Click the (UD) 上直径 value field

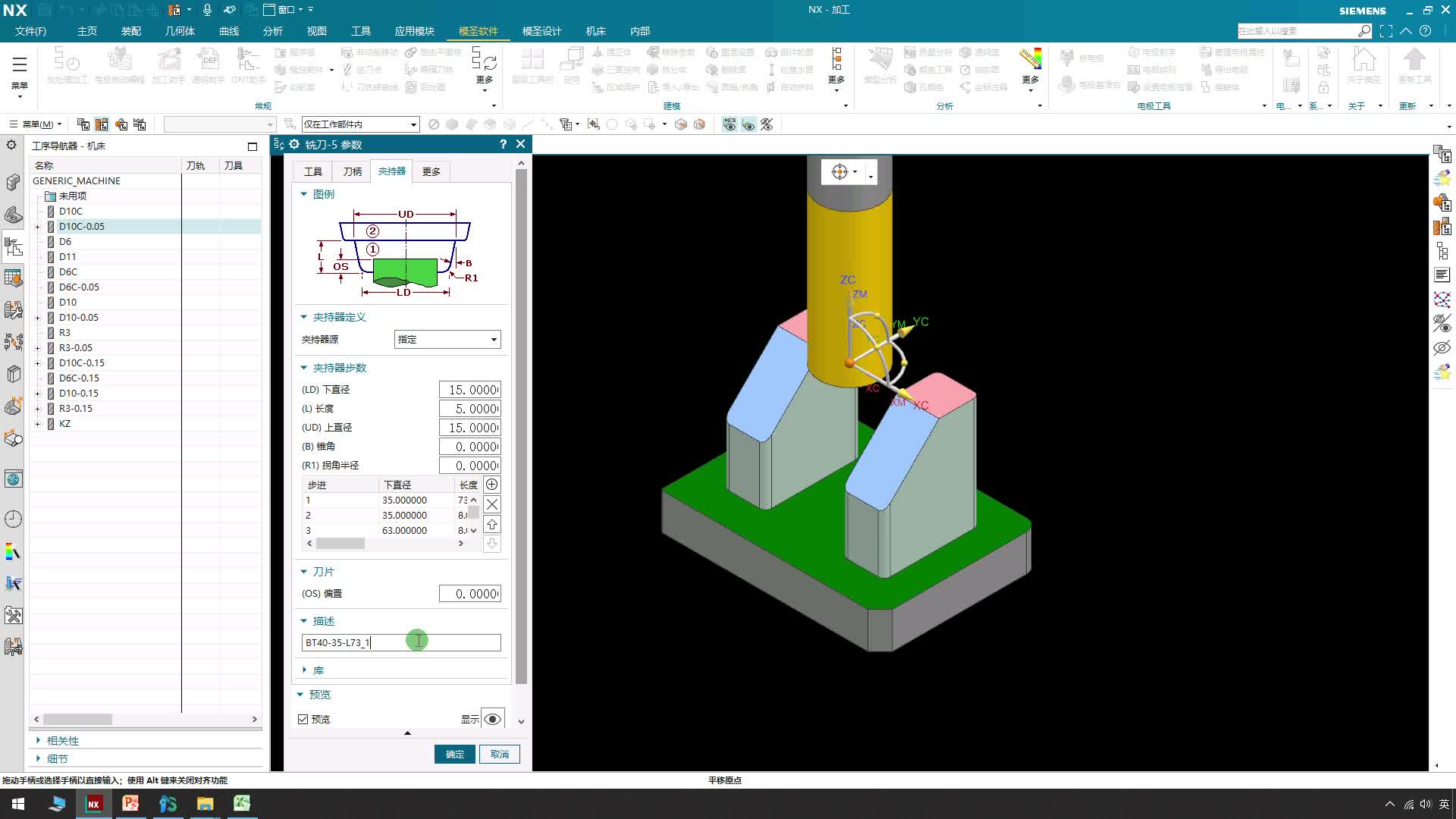pos(470,428)
